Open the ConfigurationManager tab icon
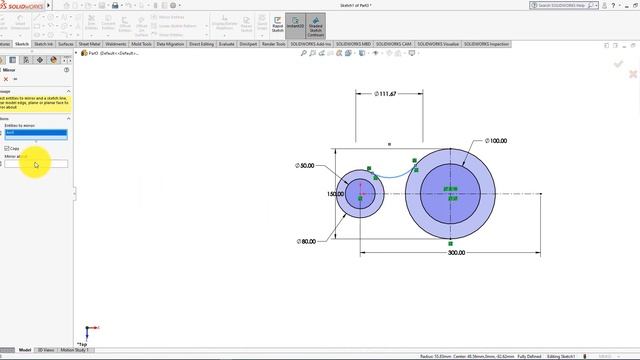640x360 pixels. [x=26, y=60]
